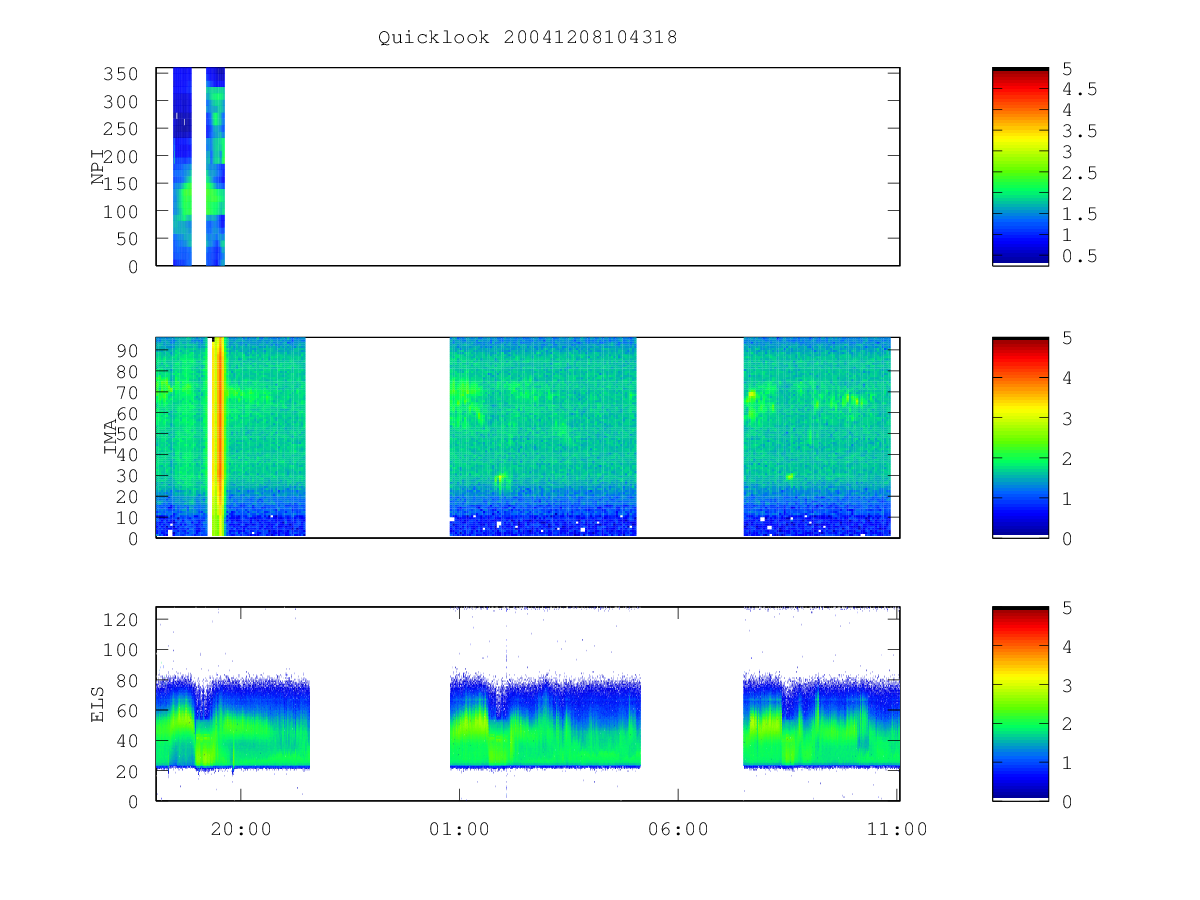Screen dimensions: 1200x900
Task: Click the 0 label on ELS colorbar
Action: (1067, 802)
